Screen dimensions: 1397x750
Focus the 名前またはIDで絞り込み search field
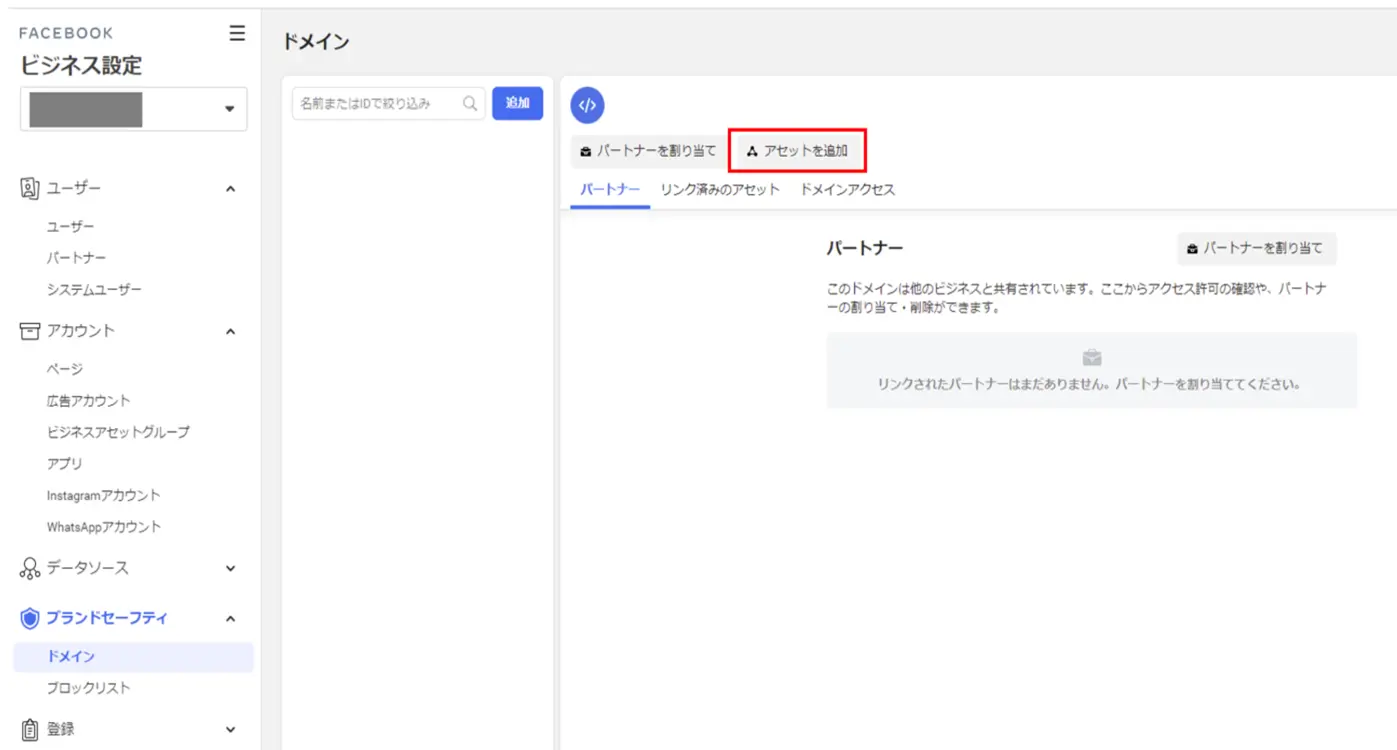[388, 103]
